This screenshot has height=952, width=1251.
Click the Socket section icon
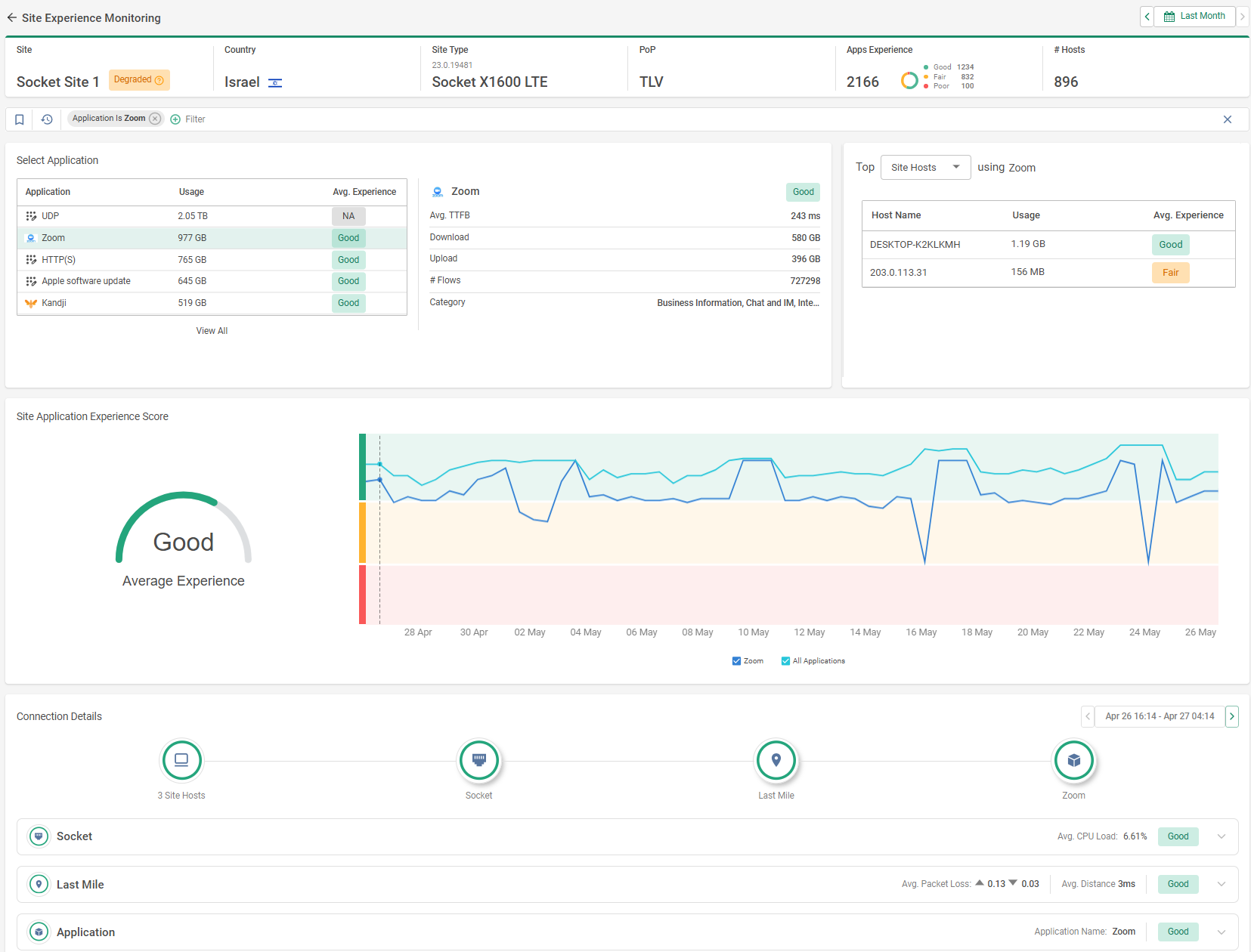pyautogui.click(x=39, y=836)
